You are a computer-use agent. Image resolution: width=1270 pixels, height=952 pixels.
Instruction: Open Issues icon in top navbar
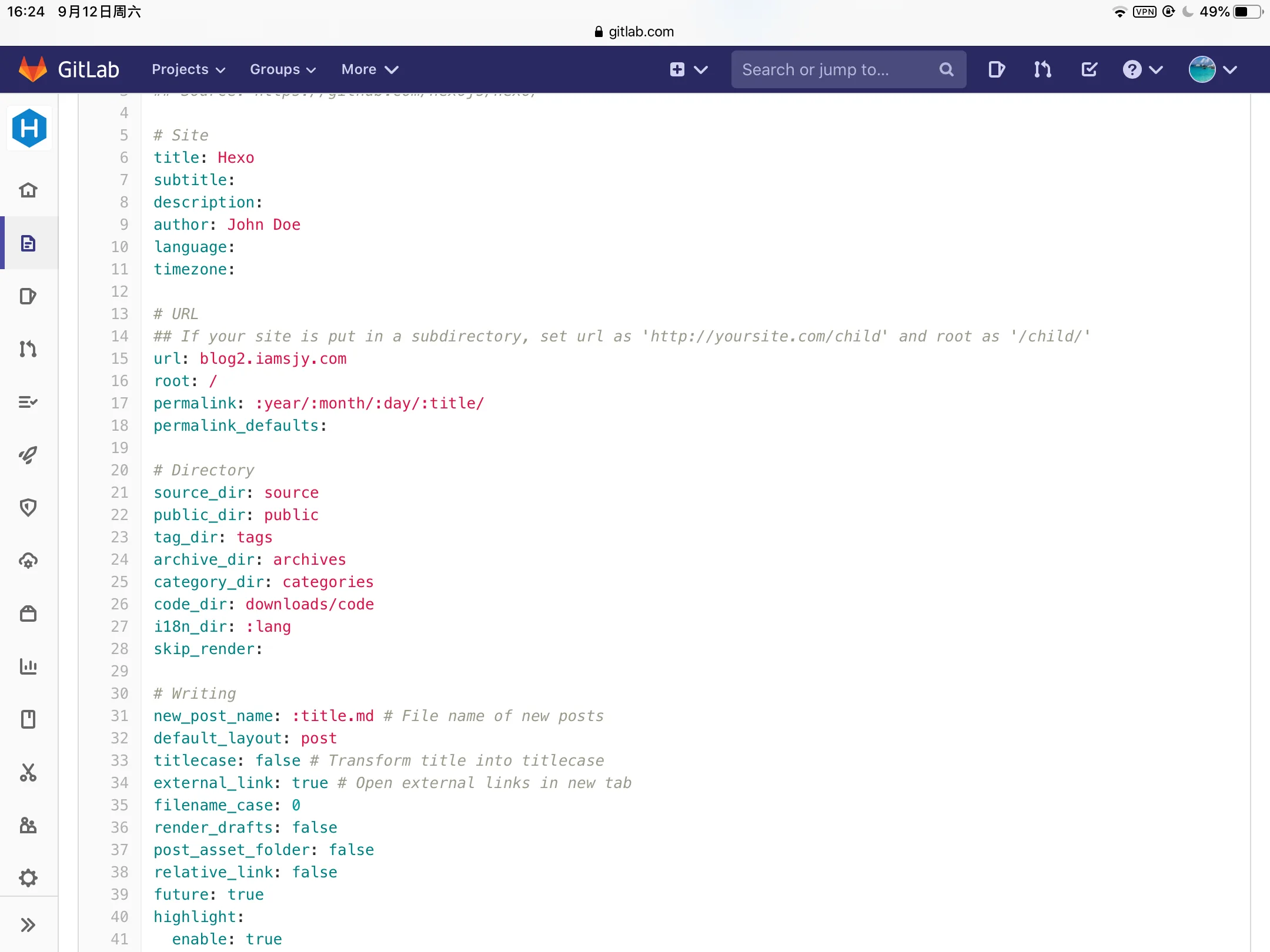(x=996, y=69)
